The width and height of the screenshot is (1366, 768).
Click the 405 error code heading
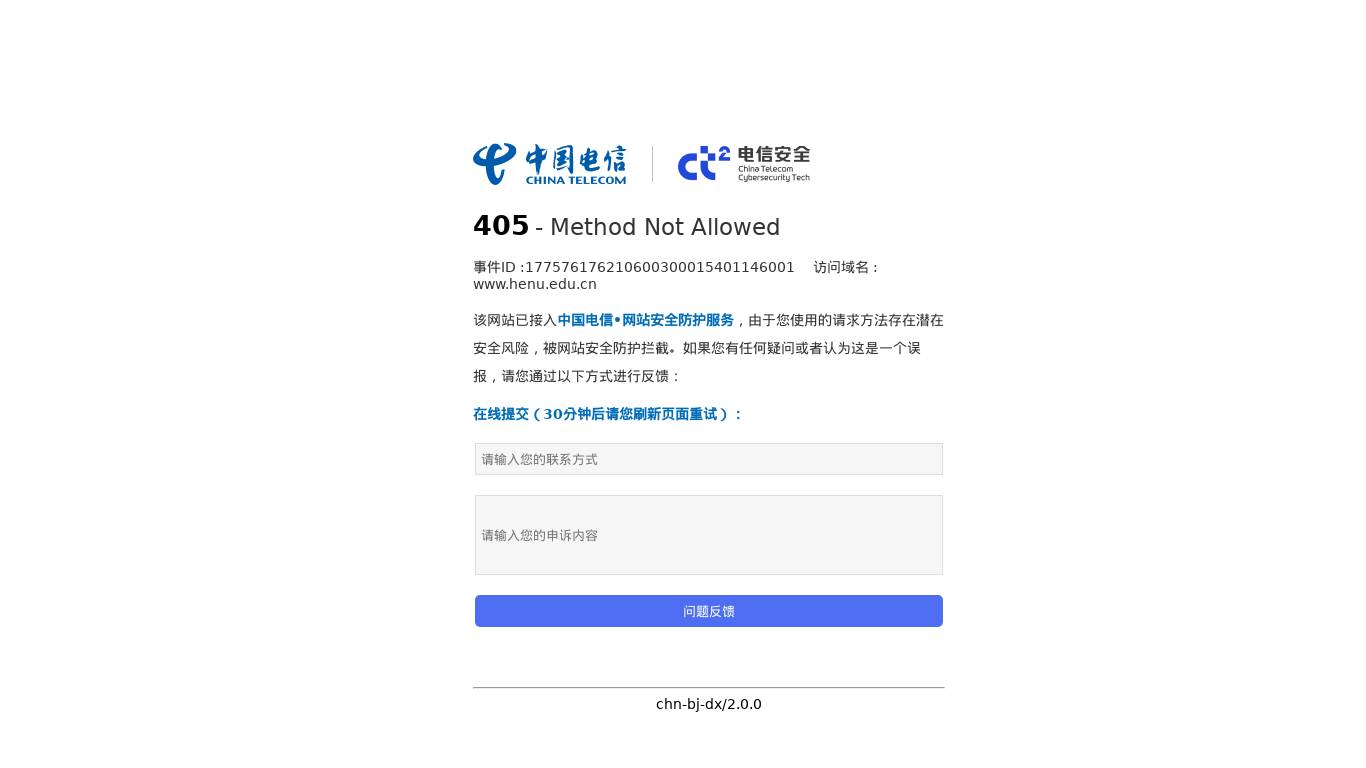501,226
